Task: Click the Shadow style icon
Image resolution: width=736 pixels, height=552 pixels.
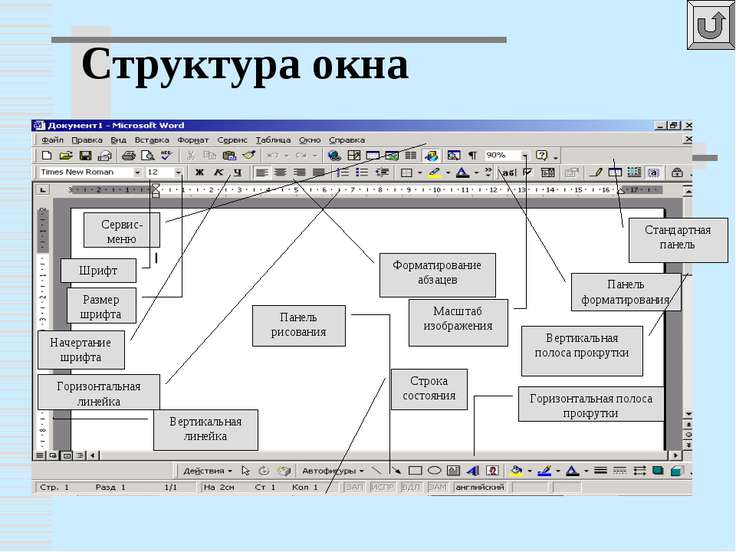Action: coord(658,470)
